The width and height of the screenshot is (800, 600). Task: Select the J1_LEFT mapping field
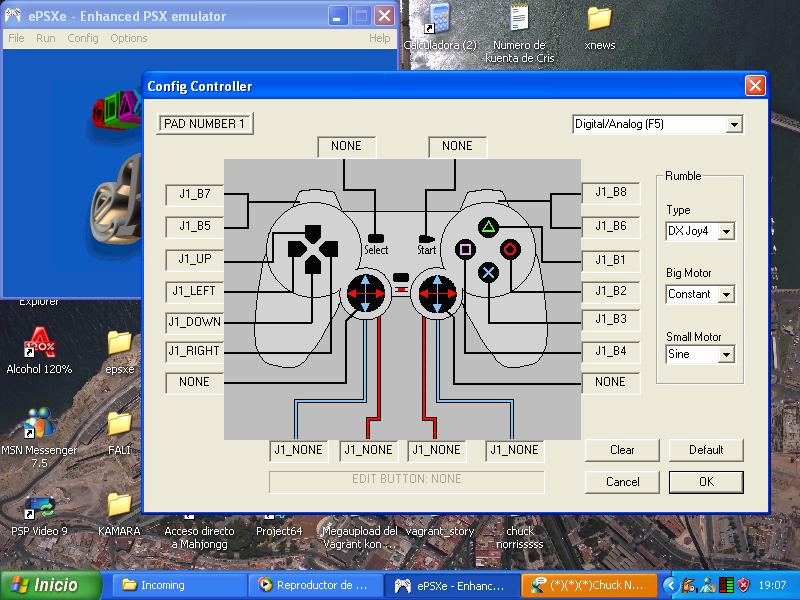[x=194, y=291]
